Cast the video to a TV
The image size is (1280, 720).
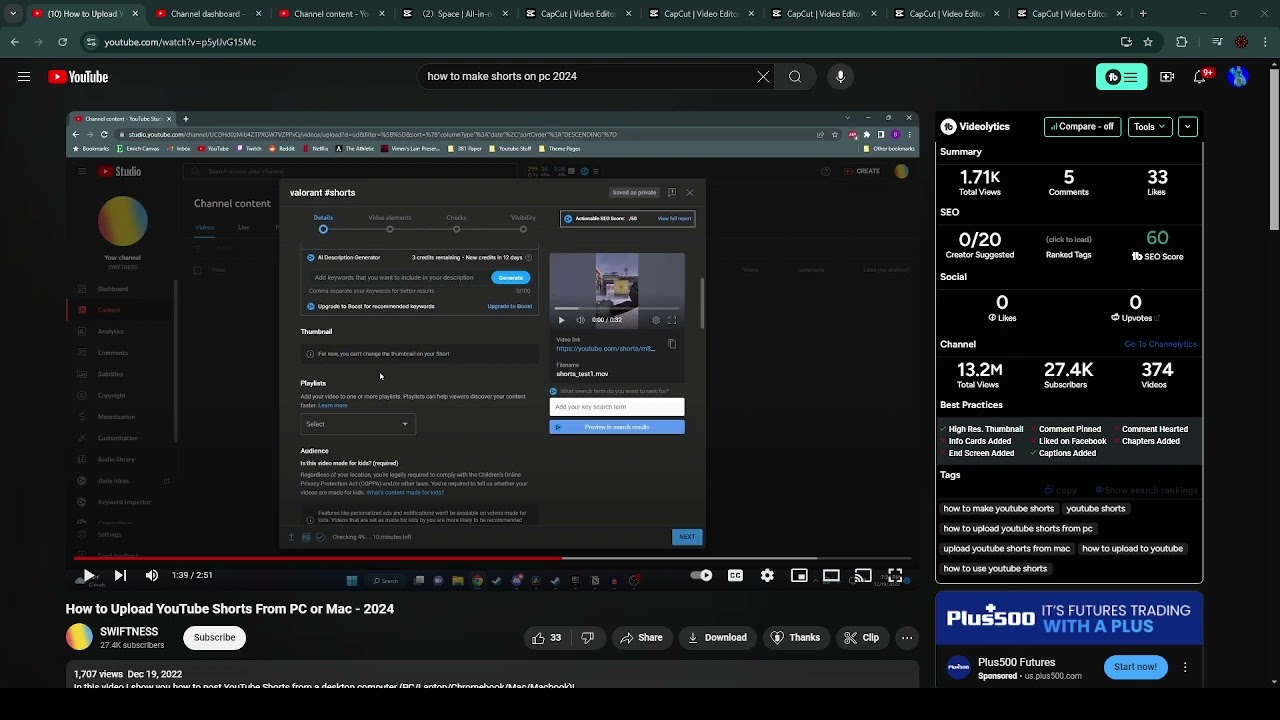(x=863, y=575)
